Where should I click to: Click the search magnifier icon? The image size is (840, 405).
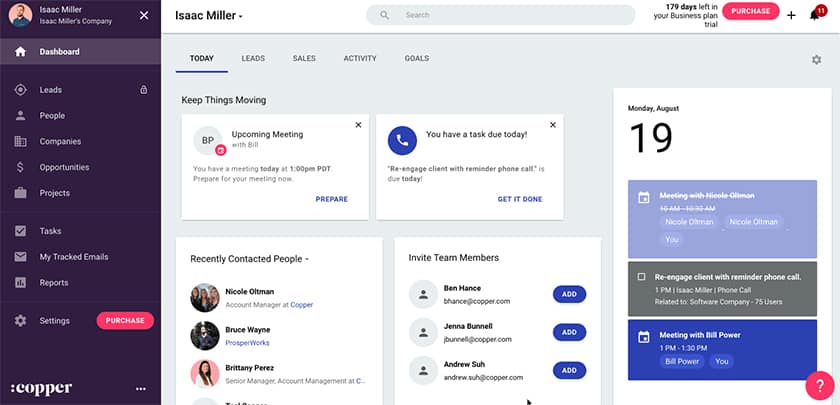pos(385,15)
